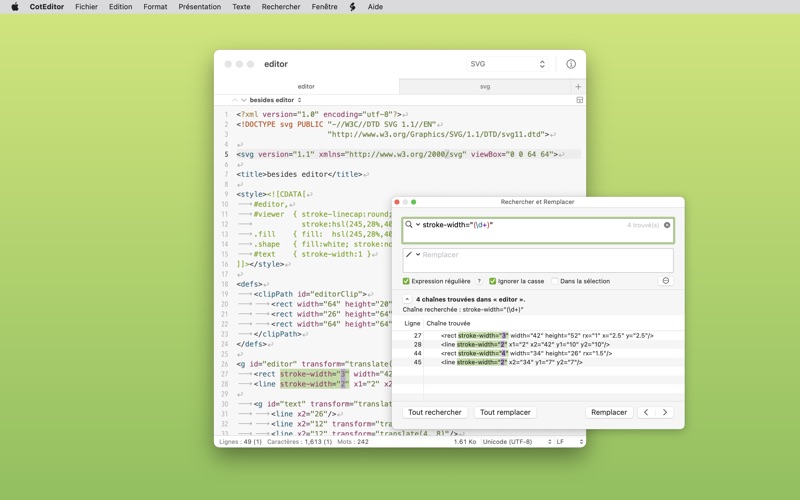Open the Texte menu
This screenshot has height=500, width=800.
click(x=241, y=7)
